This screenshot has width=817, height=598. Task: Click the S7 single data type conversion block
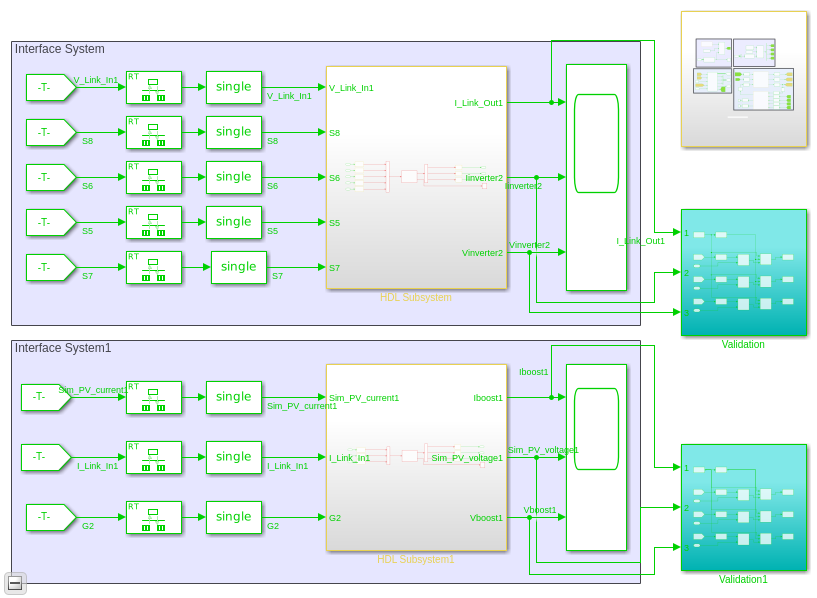coord(239,267)
